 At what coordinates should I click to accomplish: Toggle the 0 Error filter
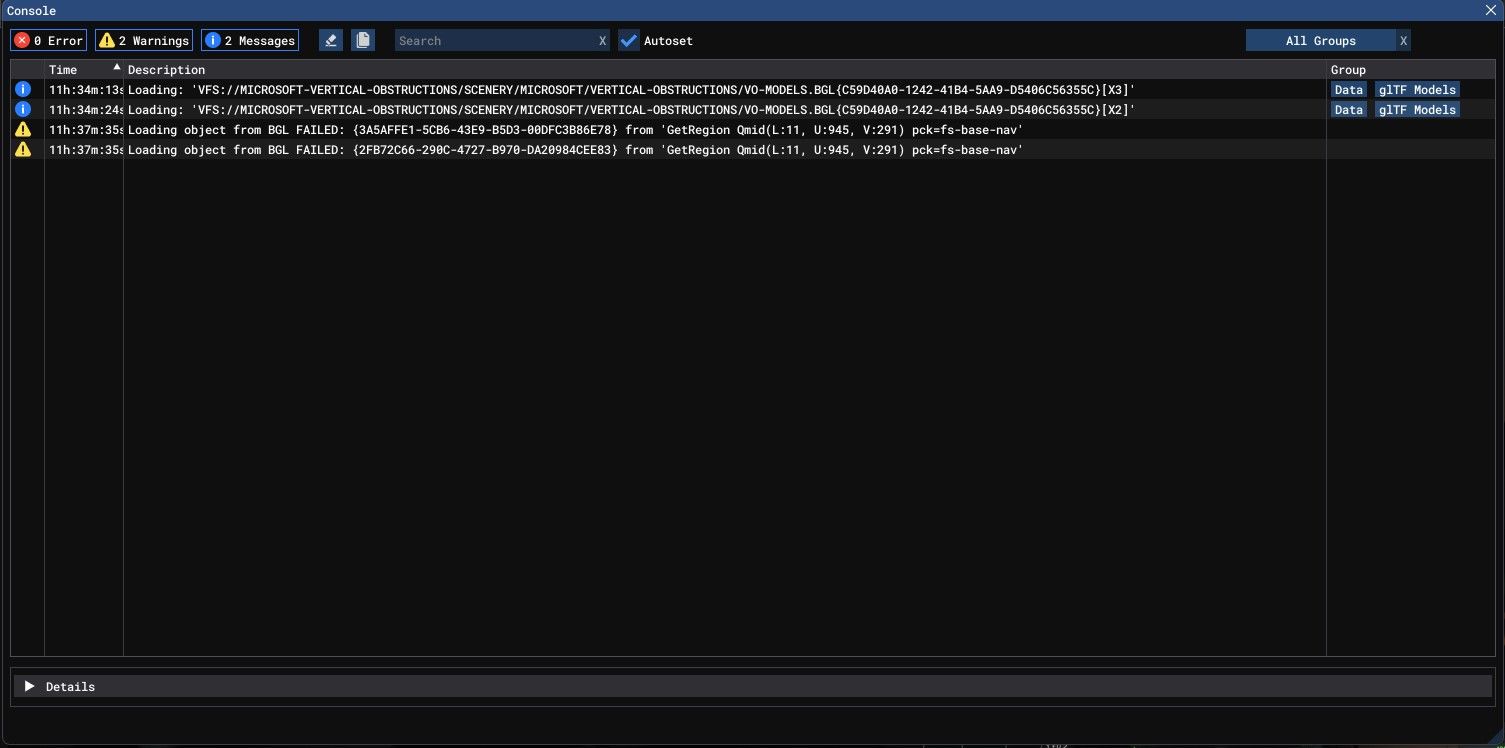(49, 41)
